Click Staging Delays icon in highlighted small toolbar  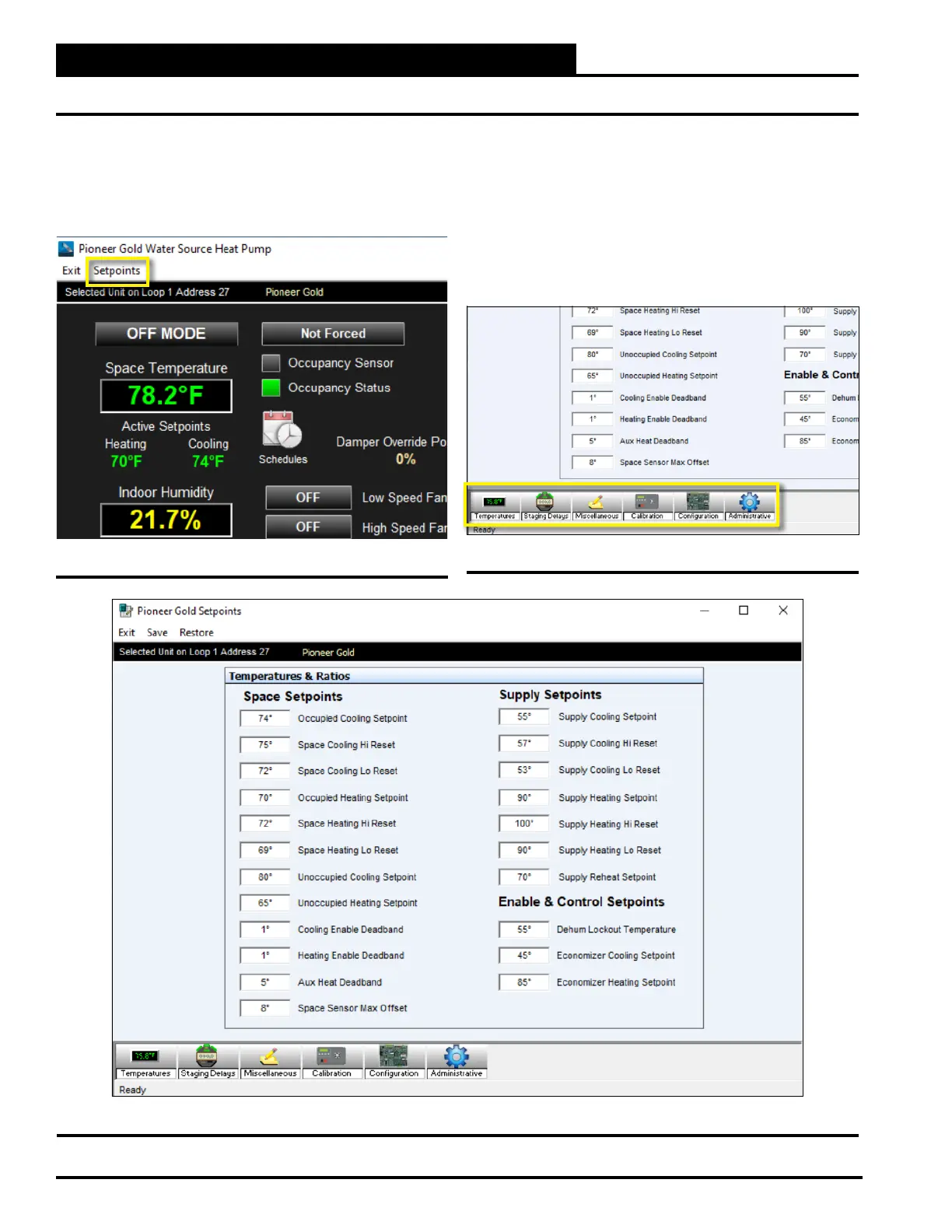point(545,506)
